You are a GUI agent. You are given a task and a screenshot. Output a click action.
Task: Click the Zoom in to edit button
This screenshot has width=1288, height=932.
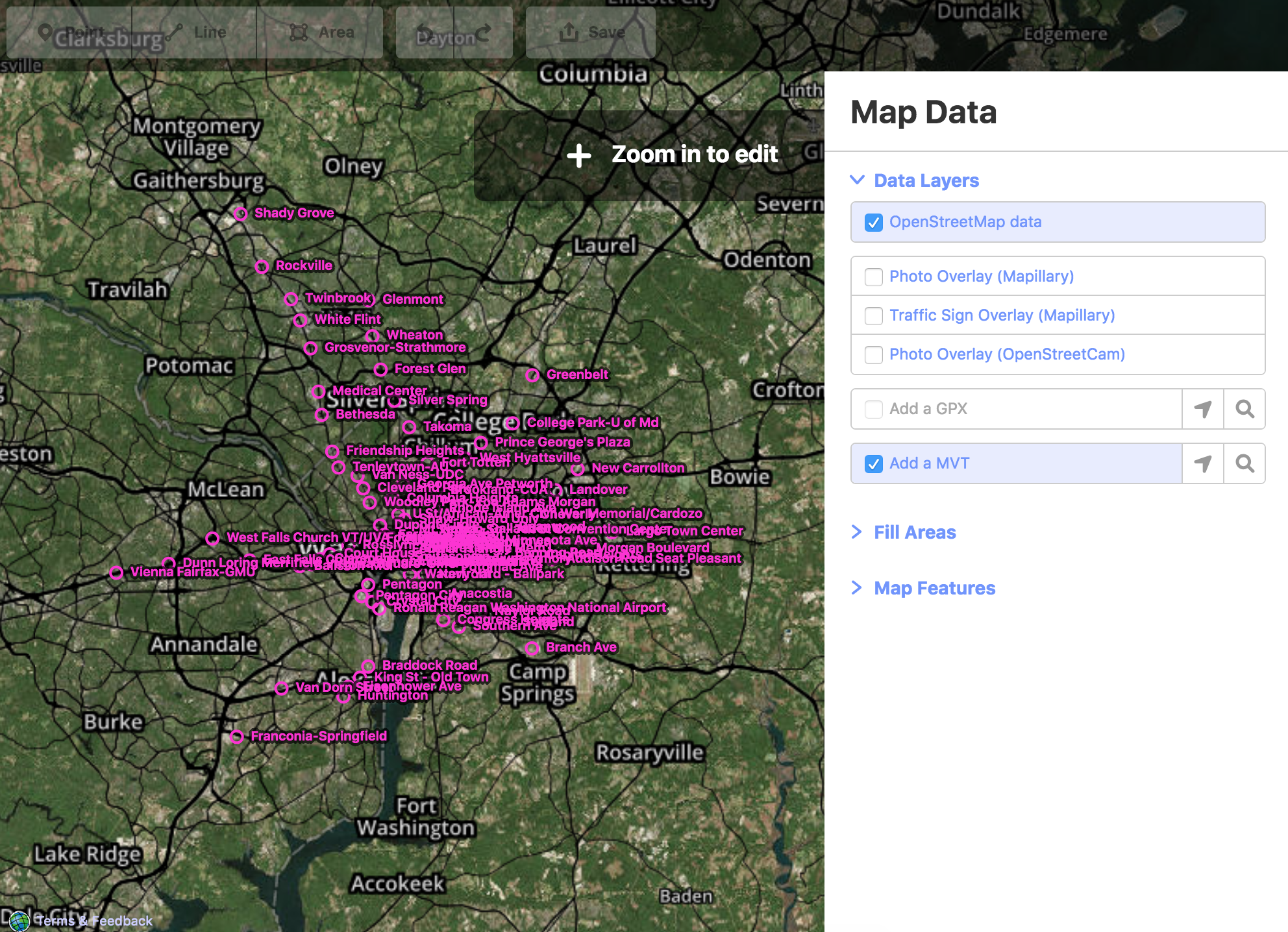tap(672, 154)
